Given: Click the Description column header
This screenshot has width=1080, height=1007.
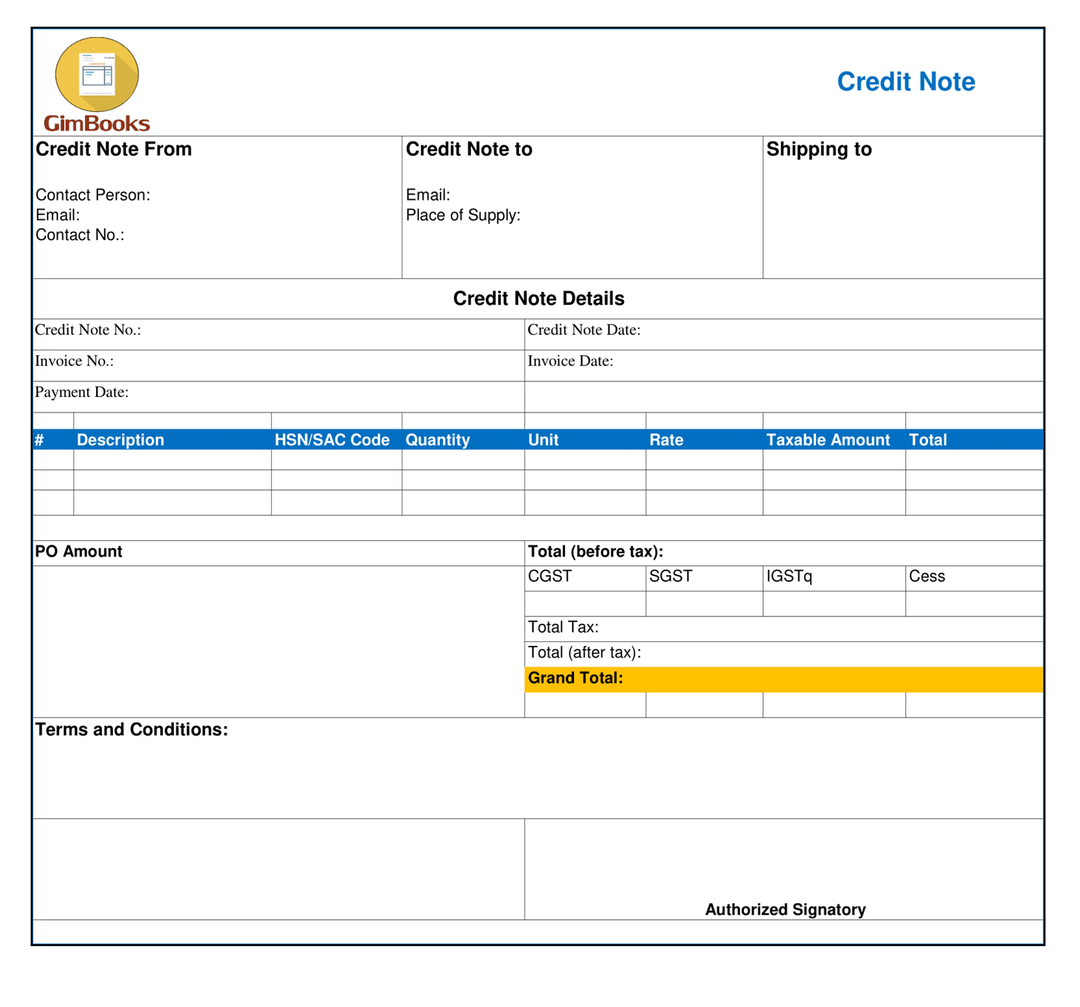Looking at the screenshot, I should (120, 439).
